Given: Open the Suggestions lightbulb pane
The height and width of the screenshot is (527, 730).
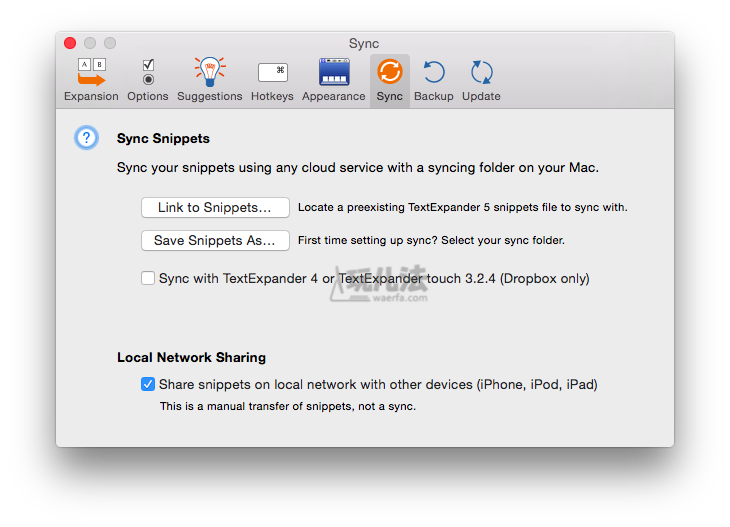Looking at the screenshot, I should (x=210, y=80).
